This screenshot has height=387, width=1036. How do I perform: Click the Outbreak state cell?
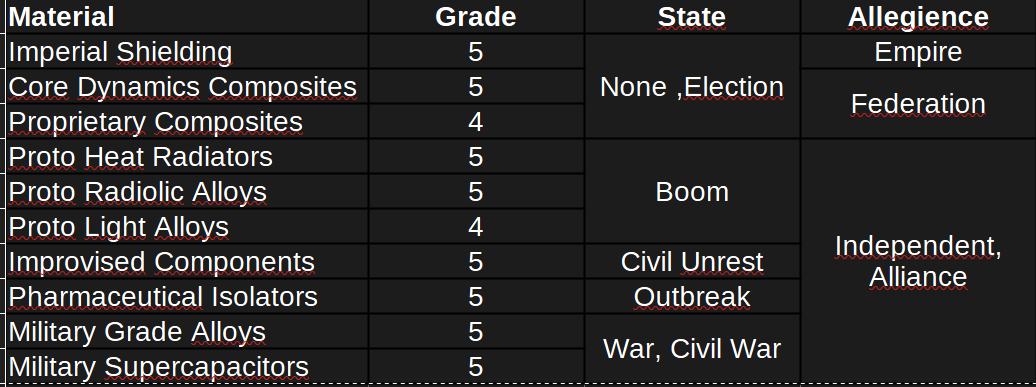click(692, 297)
